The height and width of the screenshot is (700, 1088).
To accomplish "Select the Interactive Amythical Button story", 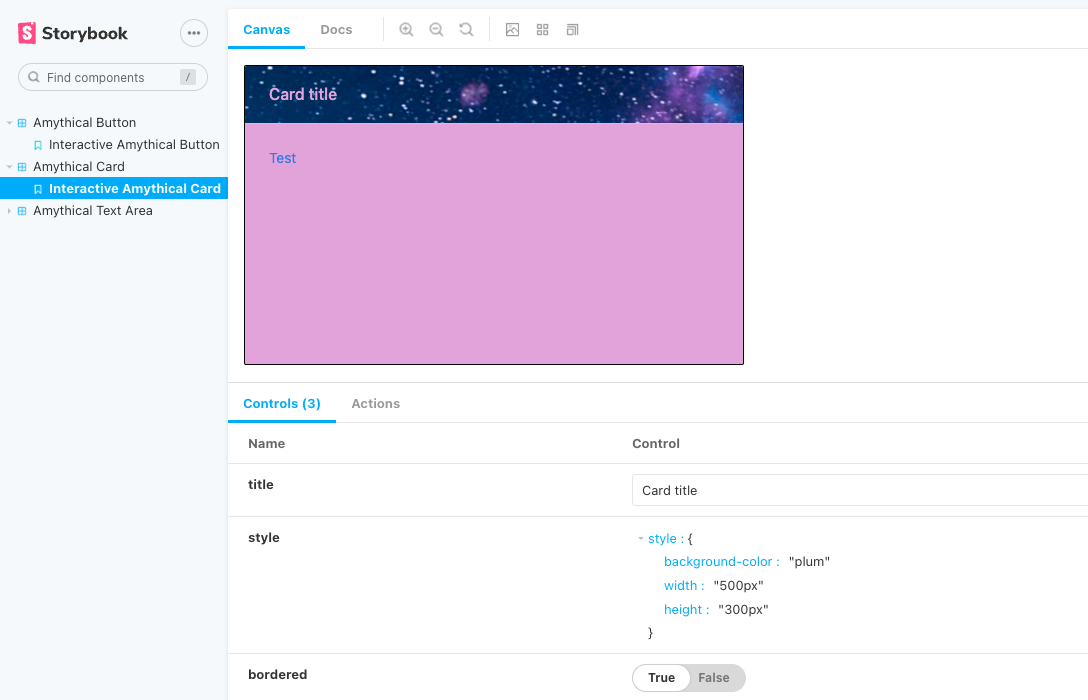I will coord(134,145).
